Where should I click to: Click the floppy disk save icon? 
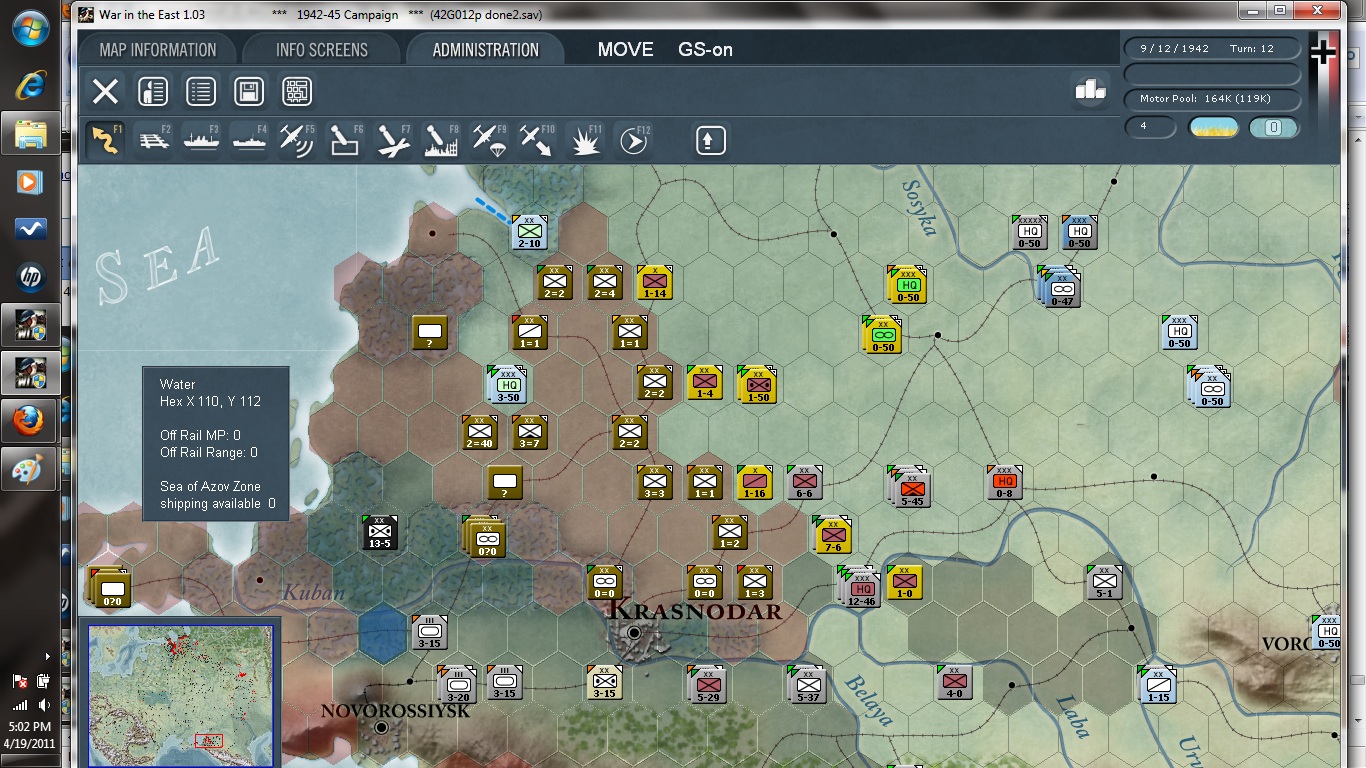pos(249,92)
